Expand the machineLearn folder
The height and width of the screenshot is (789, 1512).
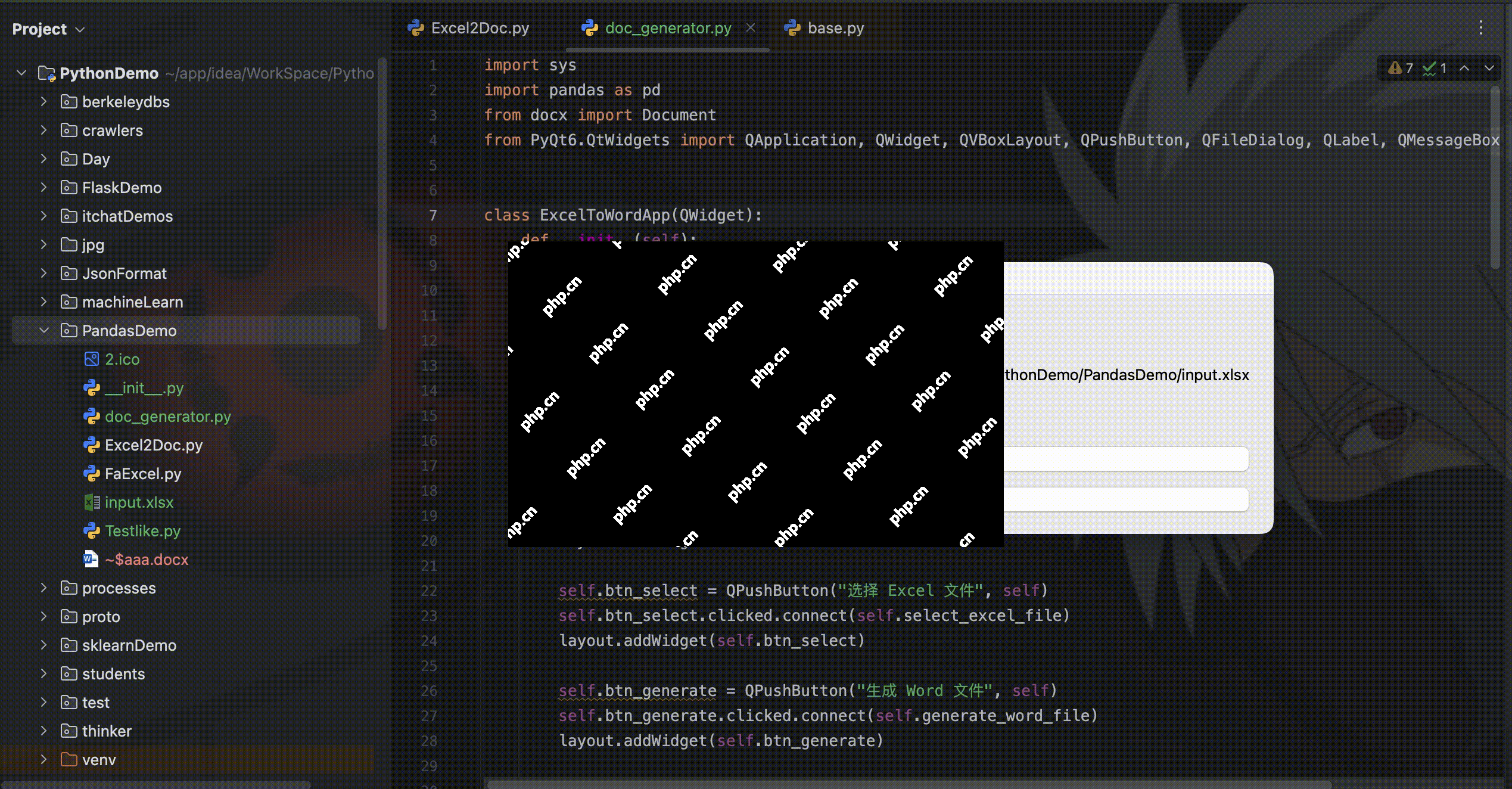tap(43, 302)
